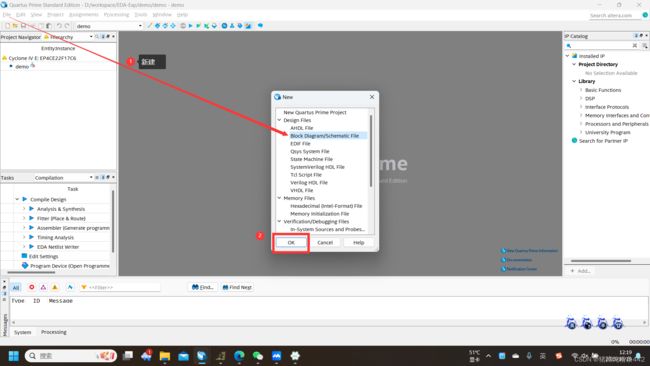Switch to the Processing messages tab
This screenshot has height=366, width=650.
(x=54, y=332)
